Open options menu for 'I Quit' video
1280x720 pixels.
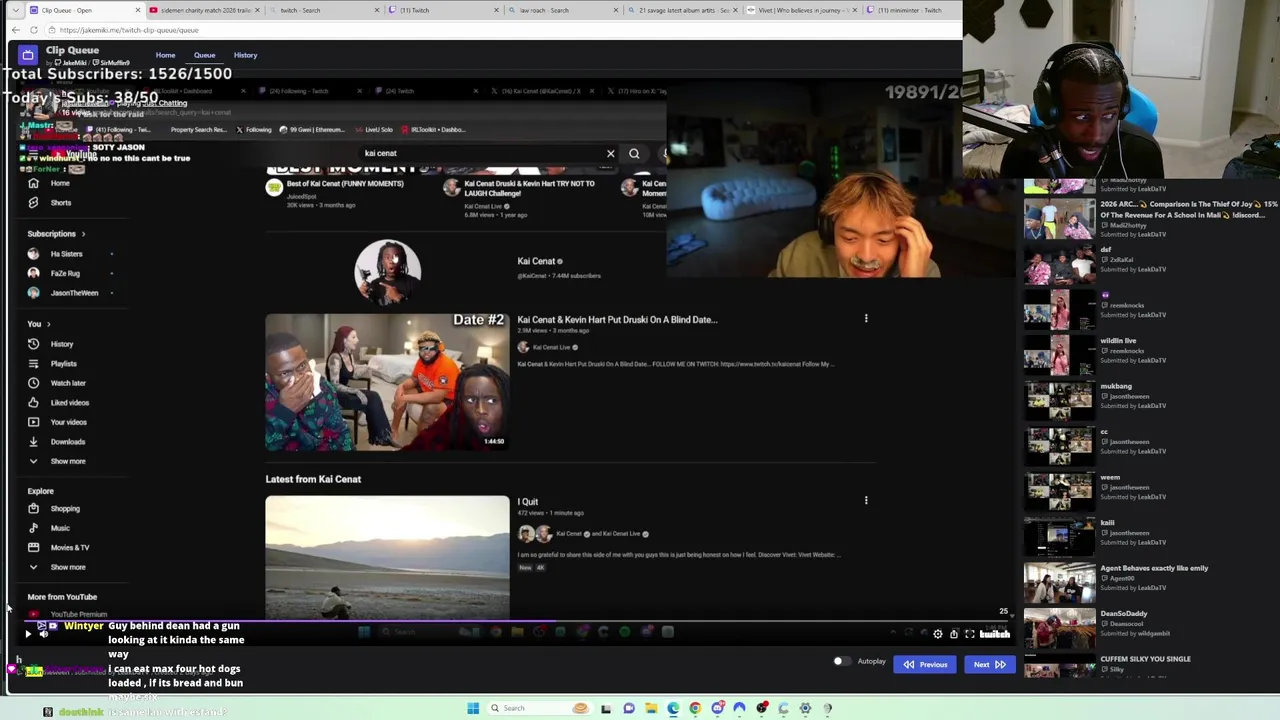coord(866,500)
